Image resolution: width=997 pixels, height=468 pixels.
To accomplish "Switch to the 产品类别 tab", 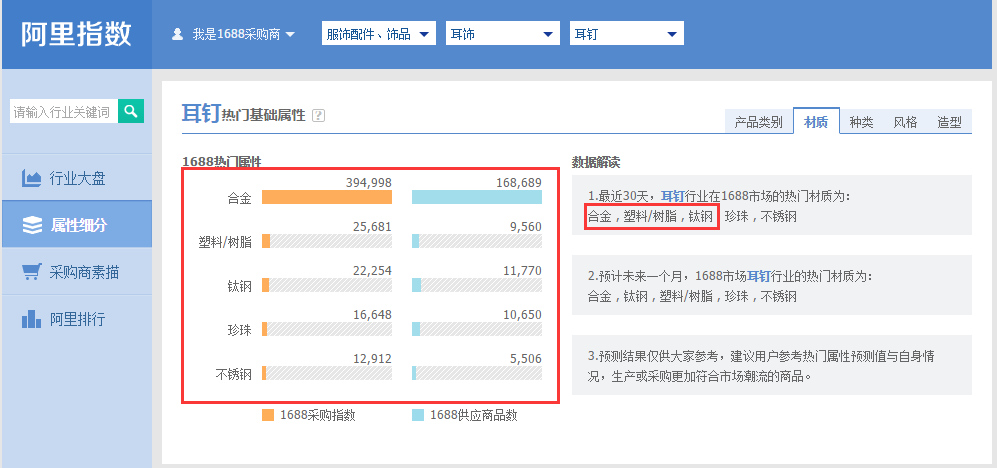I will [758, 122].
